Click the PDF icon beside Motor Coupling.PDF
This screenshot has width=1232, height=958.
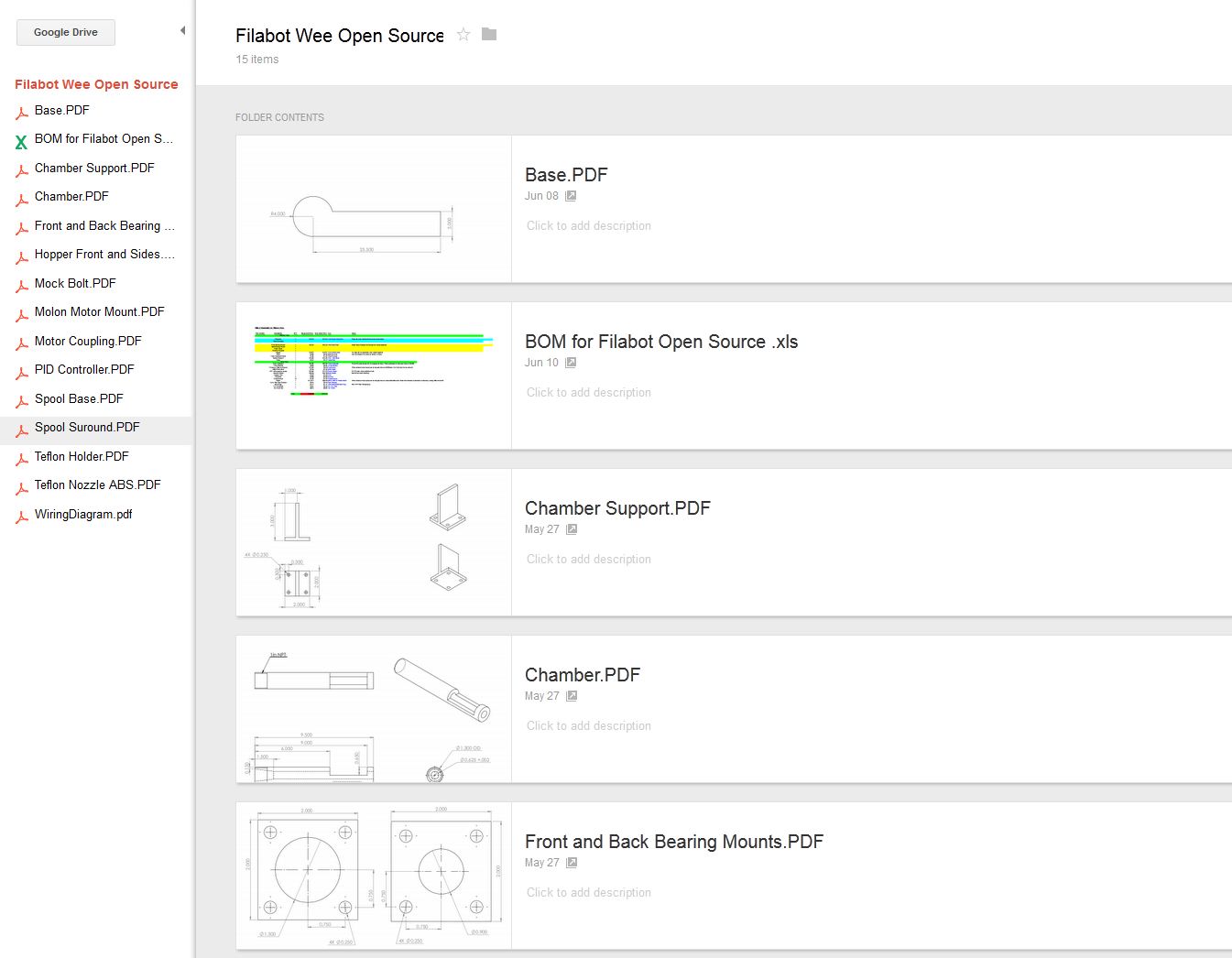21,343
